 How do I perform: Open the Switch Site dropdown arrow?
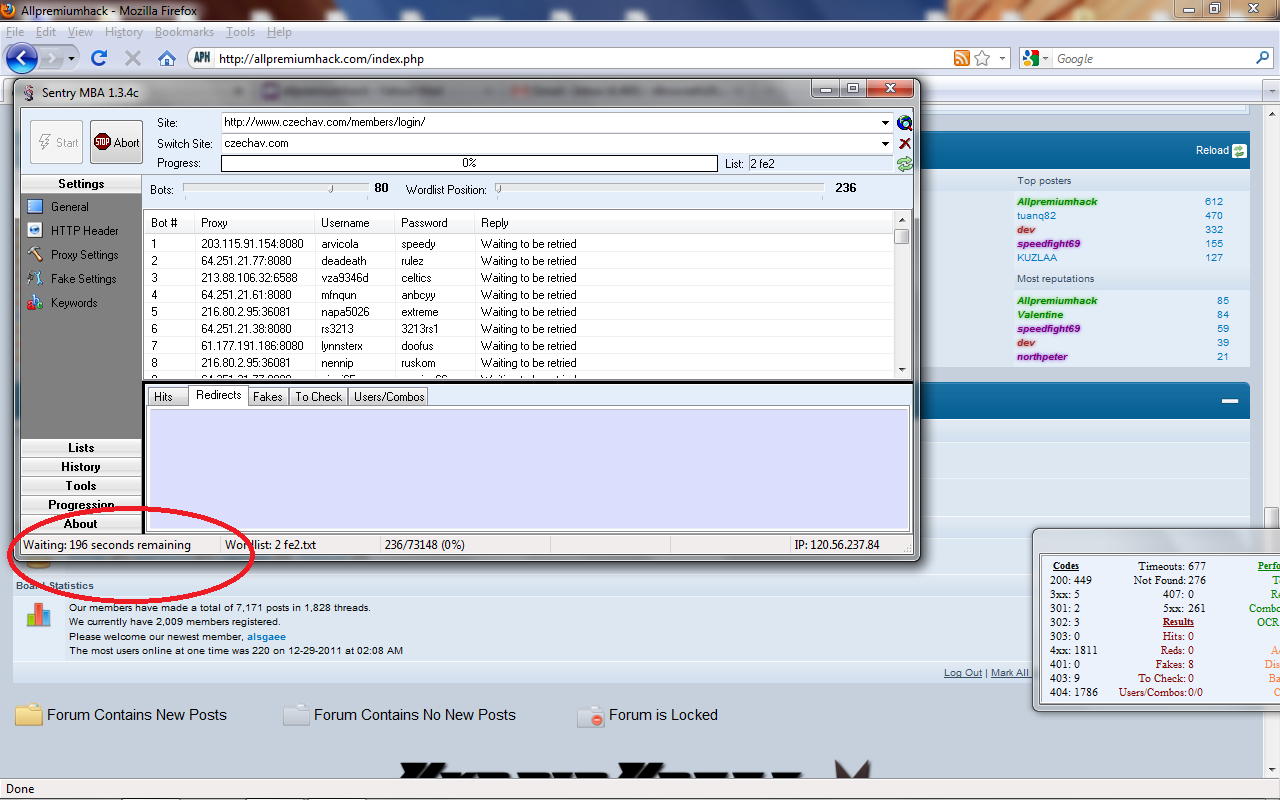click(886, 144)
